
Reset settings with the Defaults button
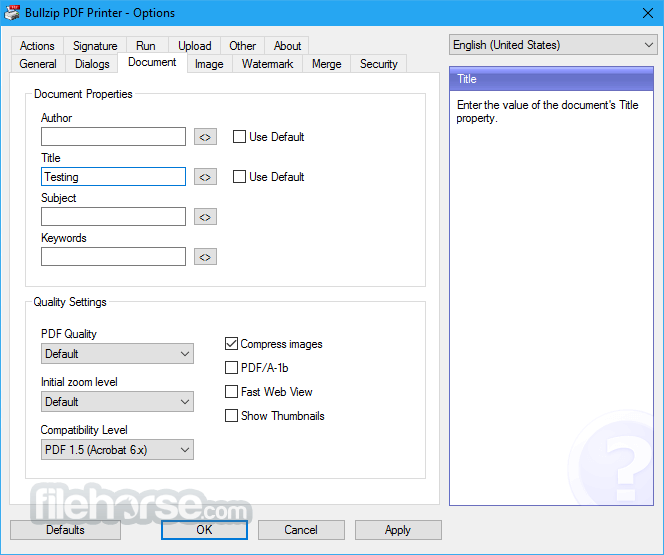coord(65,530)
